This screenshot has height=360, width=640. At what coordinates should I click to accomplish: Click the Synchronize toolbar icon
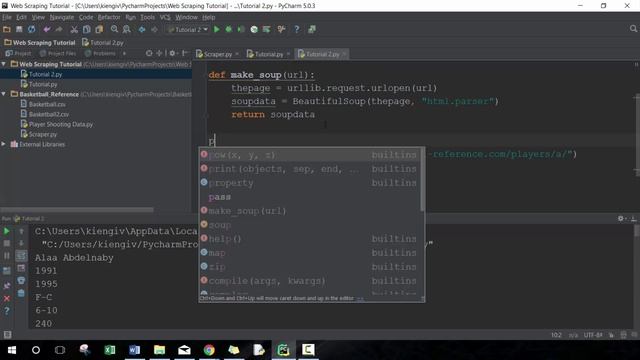pos(31,29)
